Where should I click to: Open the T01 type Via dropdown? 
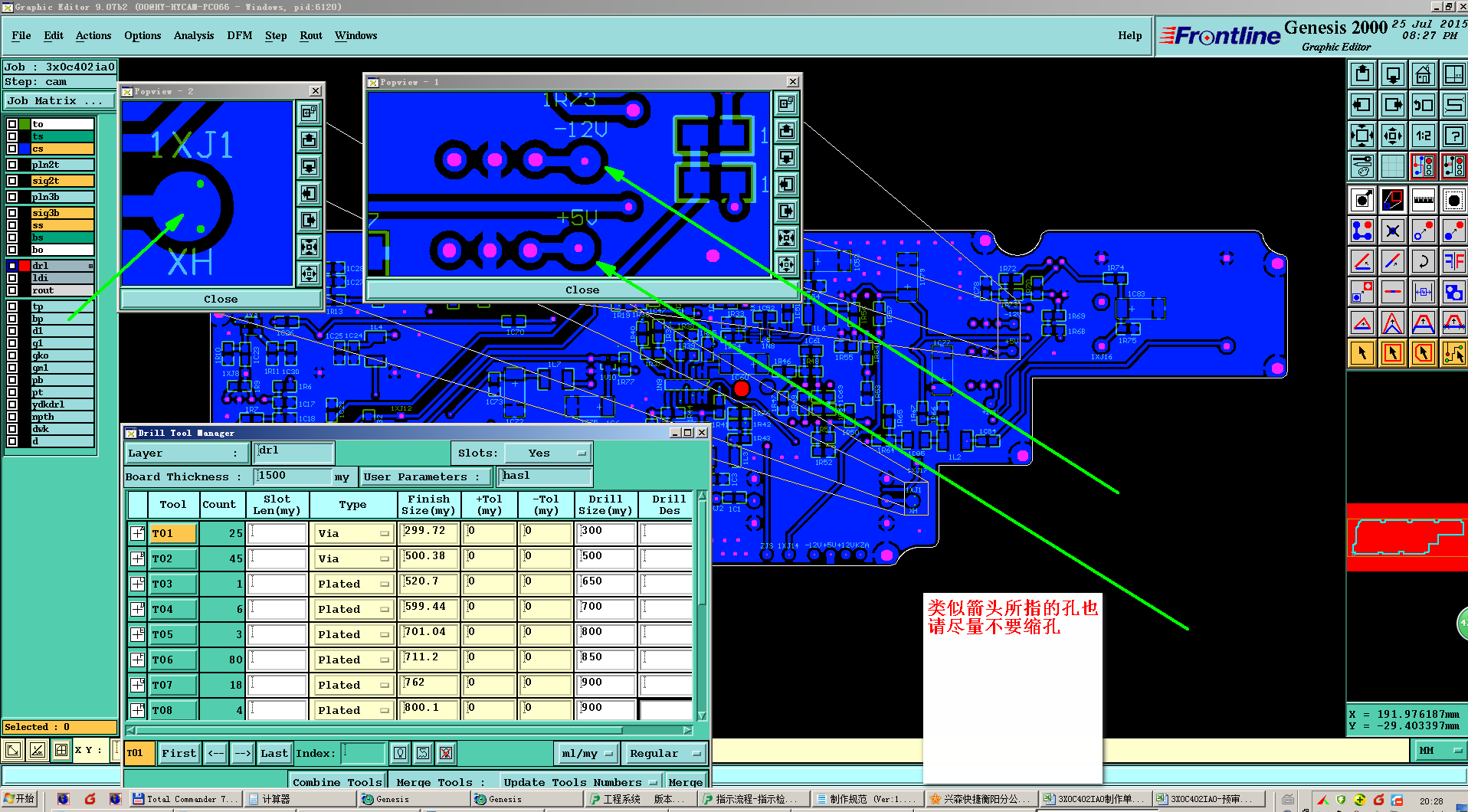point(353,534)
